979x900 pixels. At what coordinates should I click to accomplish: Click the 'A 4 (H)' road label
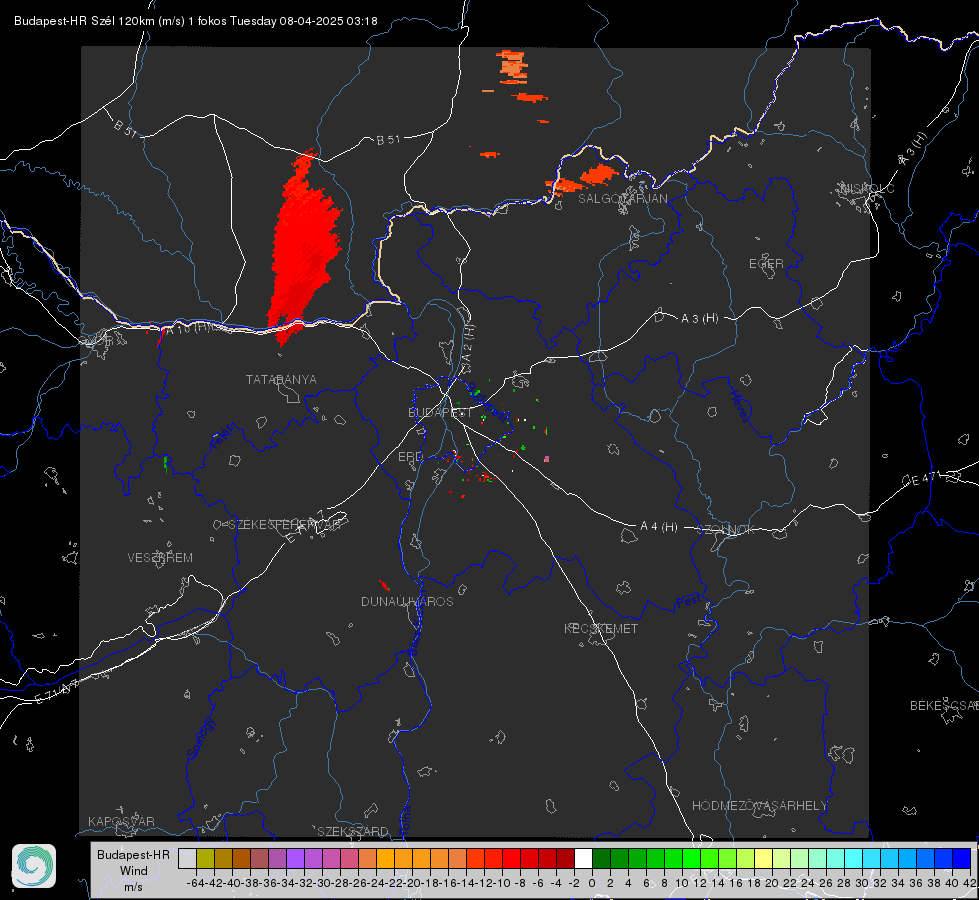659,527
